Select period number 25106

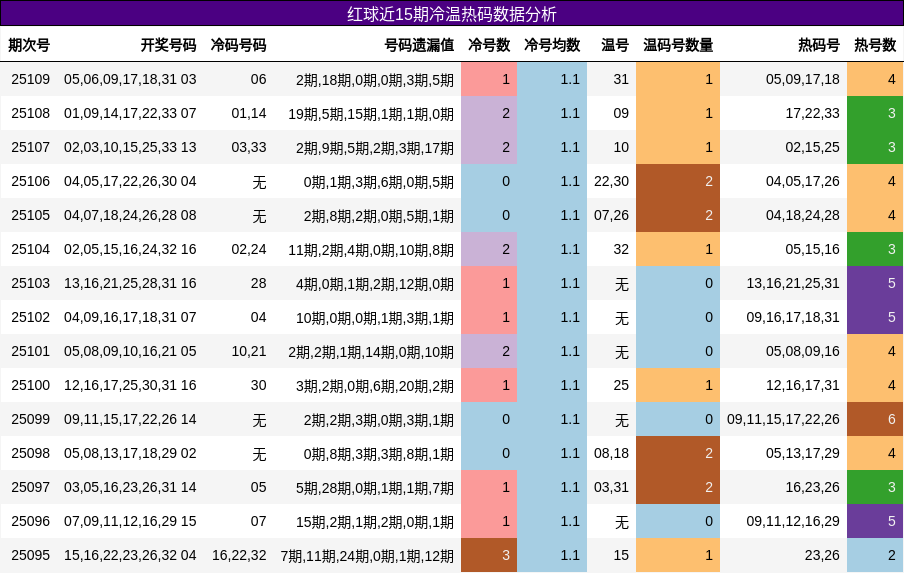tap(31, 181)
